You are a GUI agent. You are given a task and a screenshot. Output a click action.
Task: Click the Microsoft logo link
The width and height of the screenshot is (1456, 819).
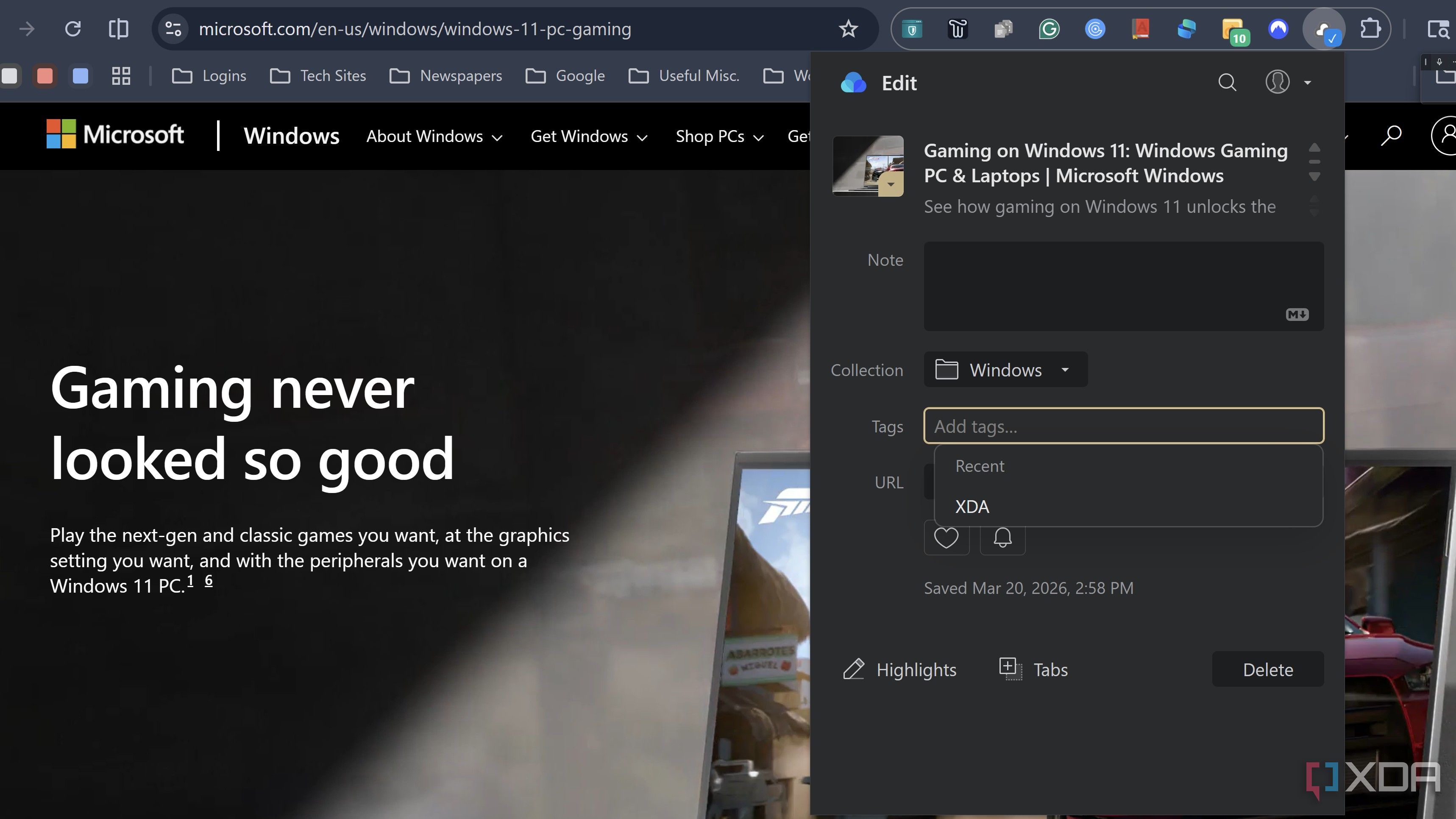pyautogui.click(x=115, y=134)
